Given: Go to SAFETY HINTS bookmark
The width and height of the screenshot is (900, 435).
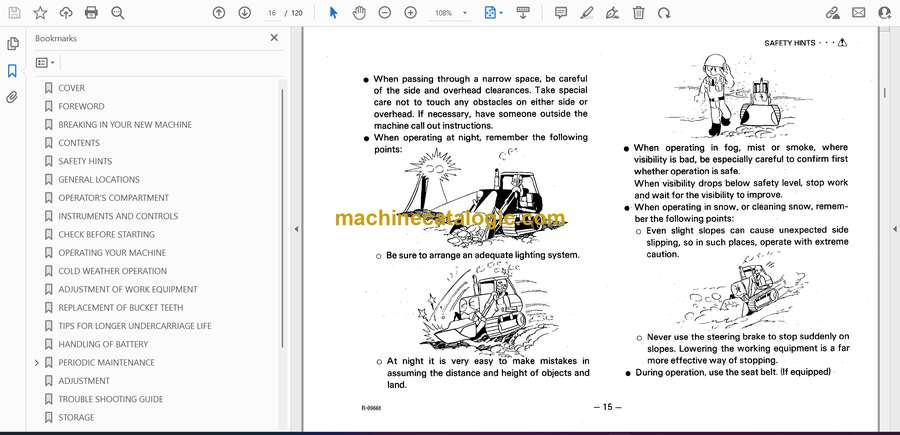Looking at the screenshot, I should [x=85, y=161].
